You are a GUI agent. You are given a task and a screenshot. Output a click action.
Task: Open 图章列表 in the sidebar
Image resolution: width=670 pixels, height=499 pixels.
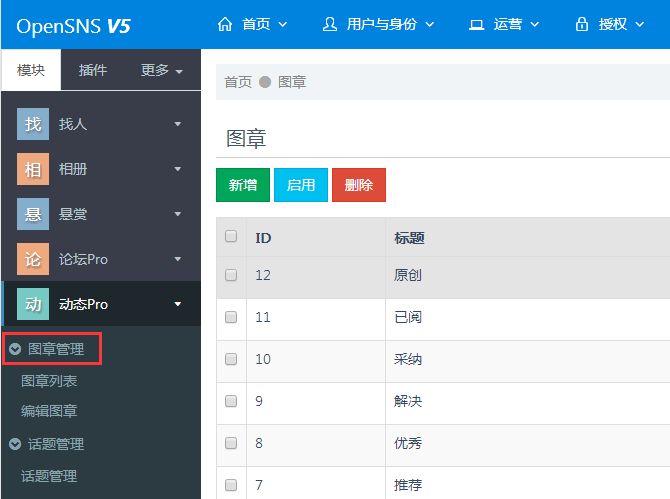[x=49, y=381]
